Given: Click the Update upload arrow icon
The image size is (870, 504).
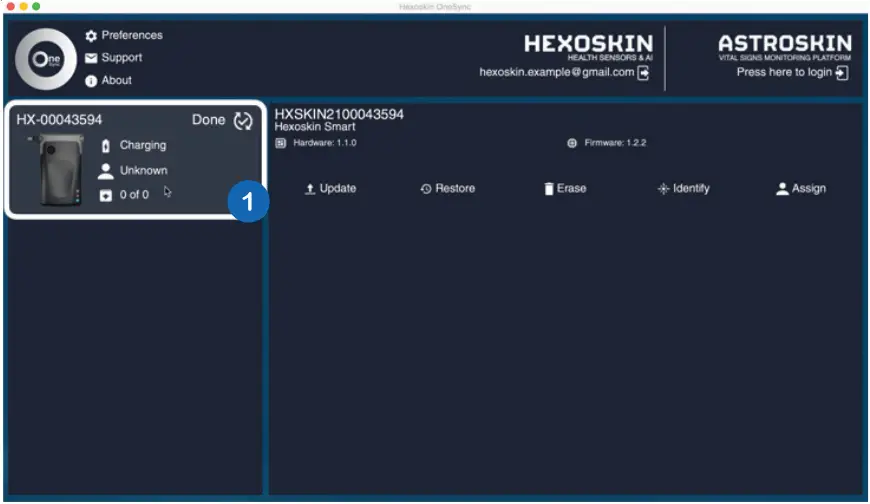Looking at the screenshot, I should 310,189.
